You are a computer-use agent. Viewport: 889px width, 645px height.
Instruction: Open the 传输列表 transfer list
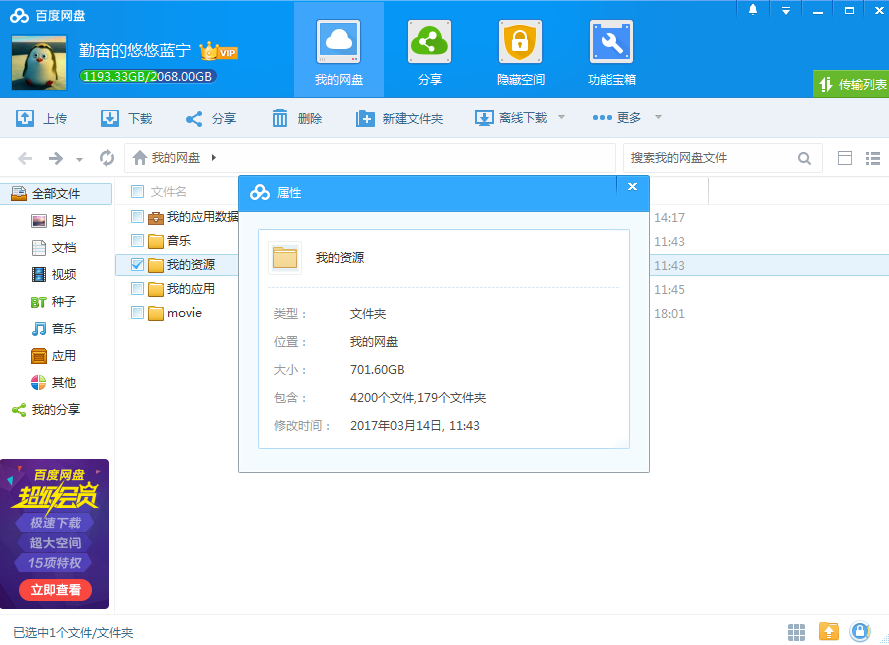click(x=851, y=84)
